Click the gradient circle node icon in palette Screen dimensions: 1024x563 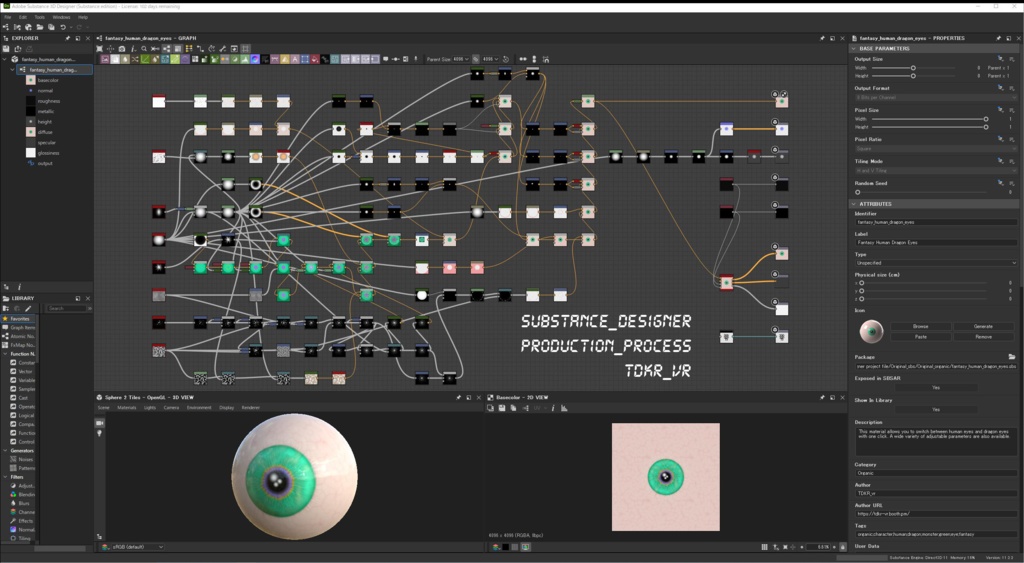(255, 59)
